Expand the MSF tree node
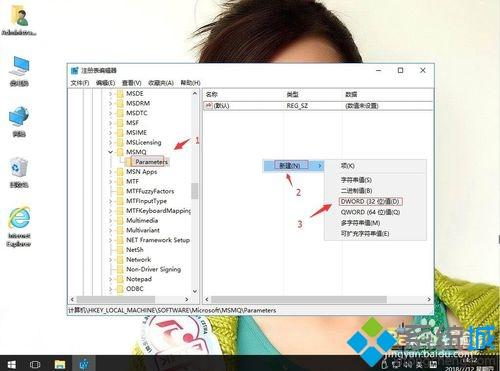 (111, 123)
